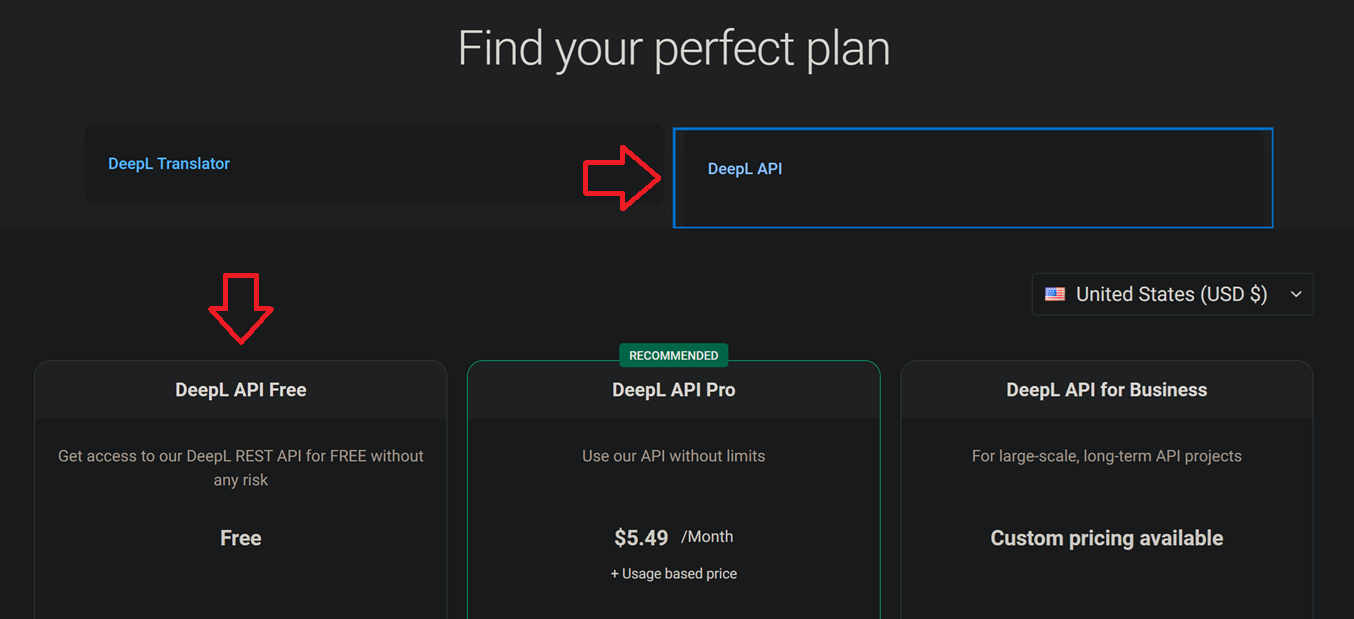Click the "Find your perfect plan" heading

[674, 48]
